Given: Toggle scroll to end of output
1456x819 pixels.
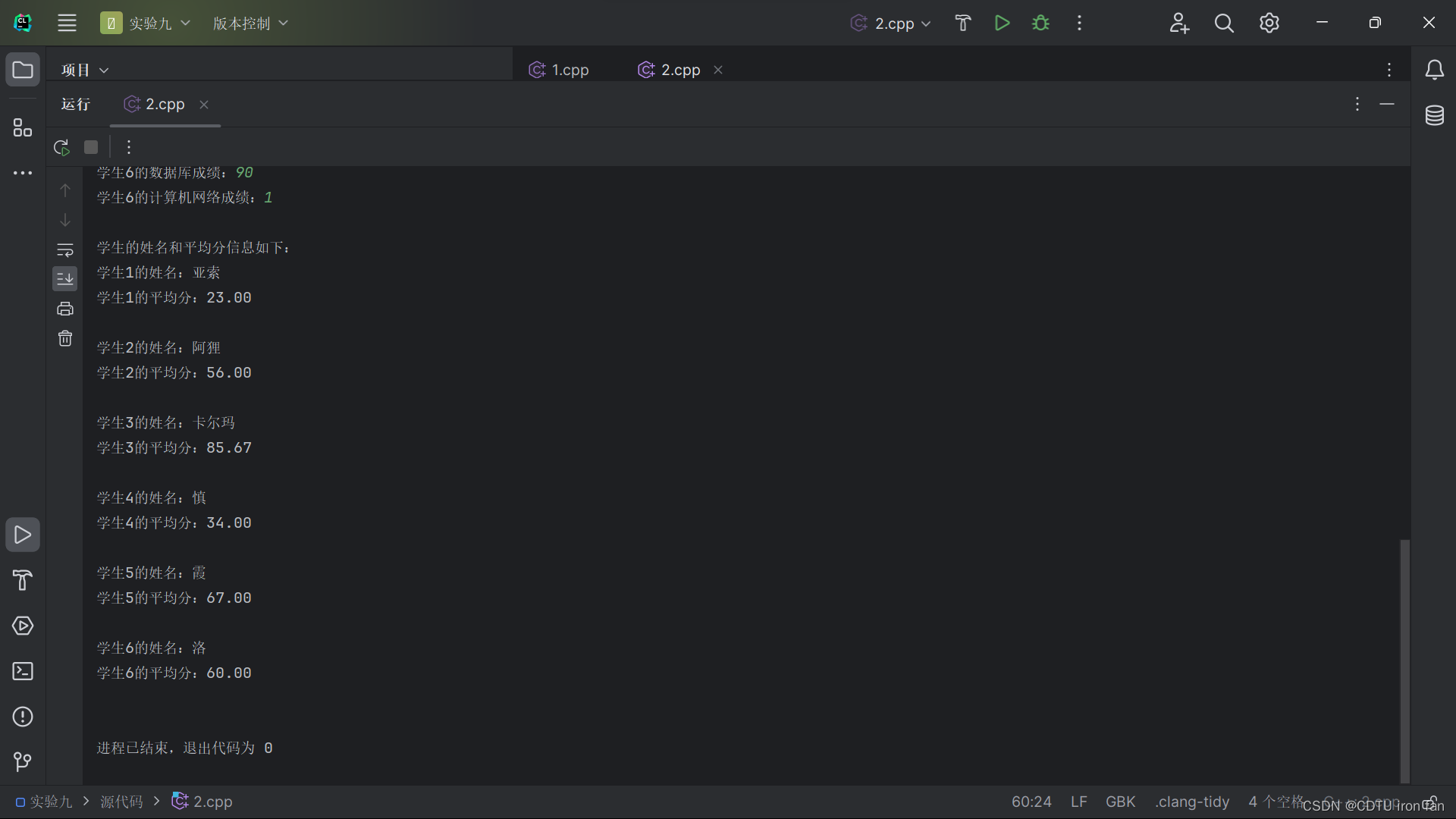Looking at the screenshot, I should 65,279.
